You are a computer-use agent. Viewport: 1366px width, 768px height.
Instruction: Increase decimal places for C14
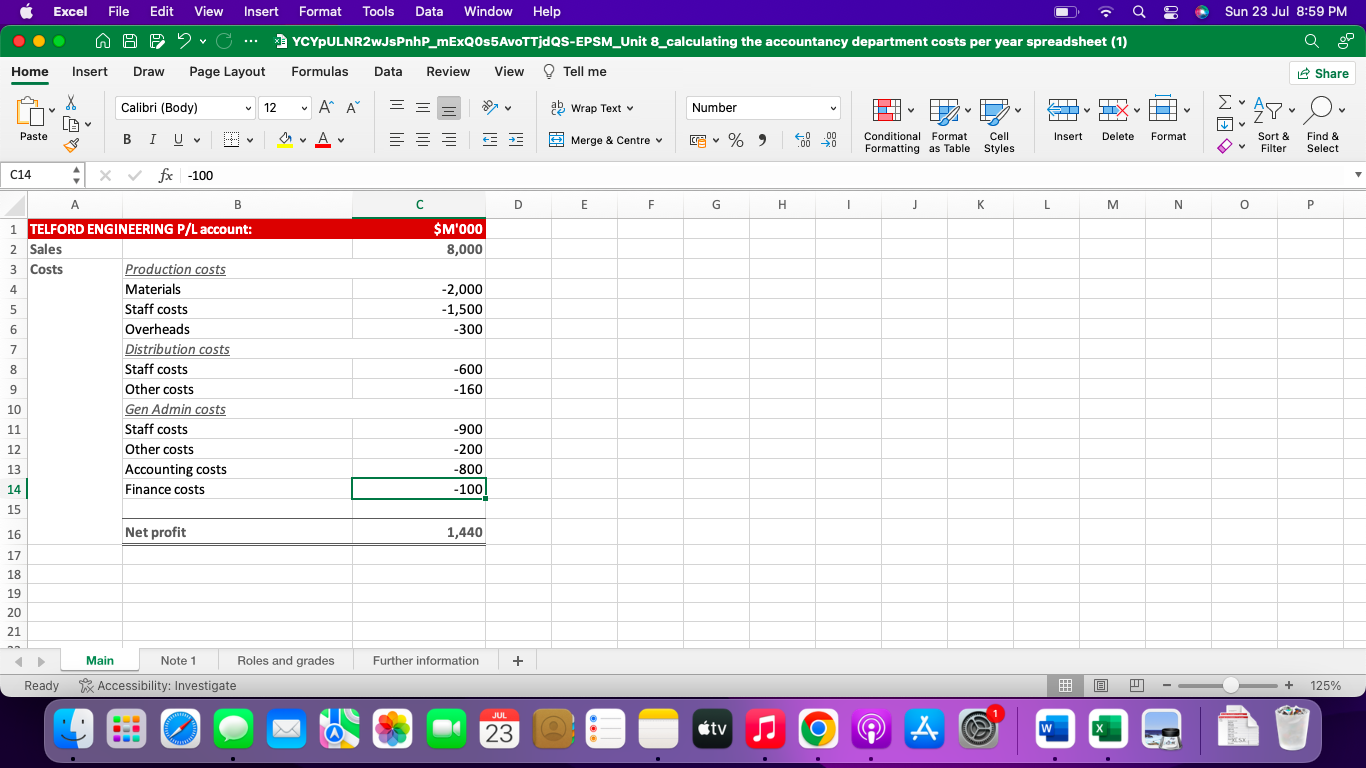click(x=800, y=140)
